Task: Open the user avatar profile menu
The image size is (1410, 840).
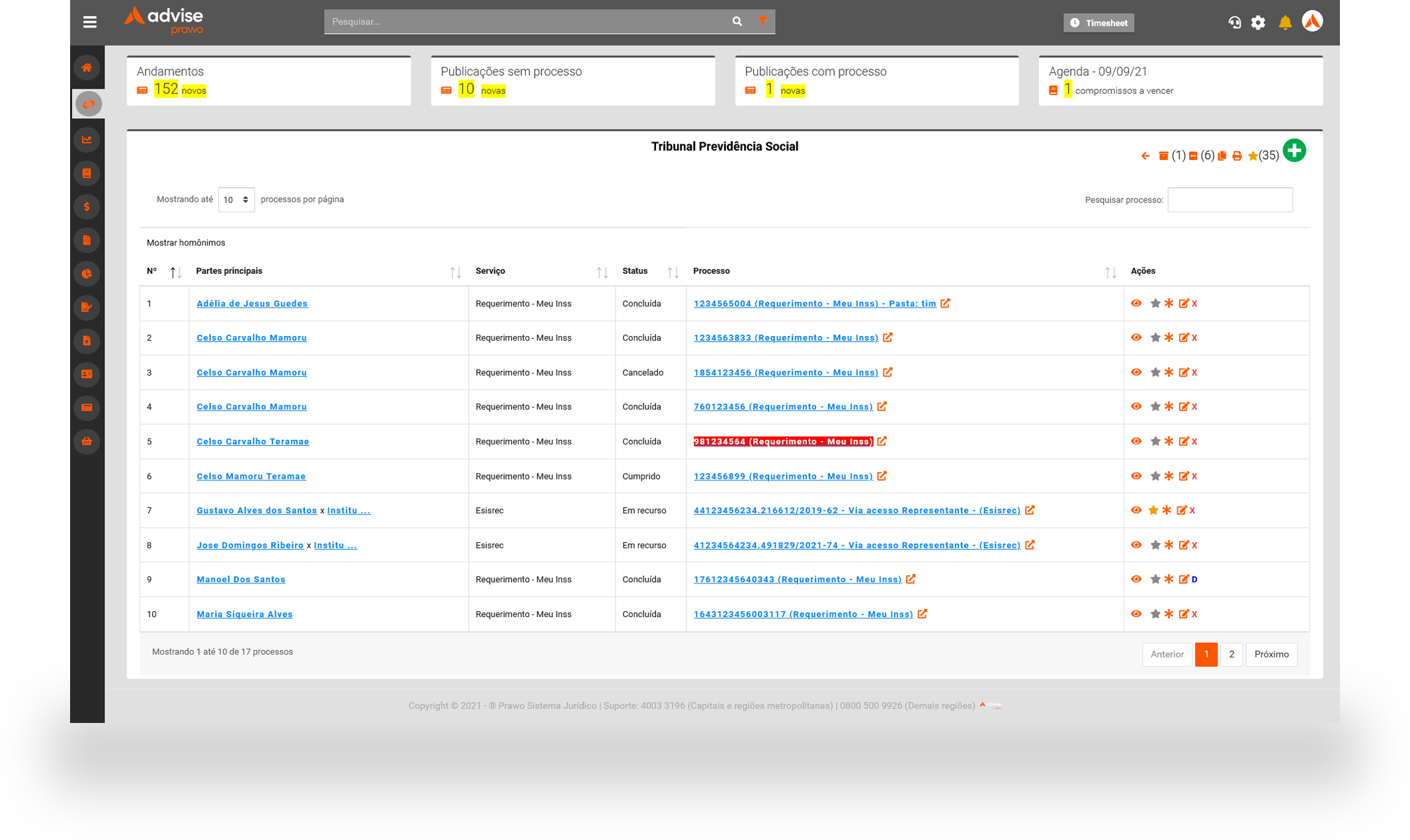Action: tap(1313, 21)
